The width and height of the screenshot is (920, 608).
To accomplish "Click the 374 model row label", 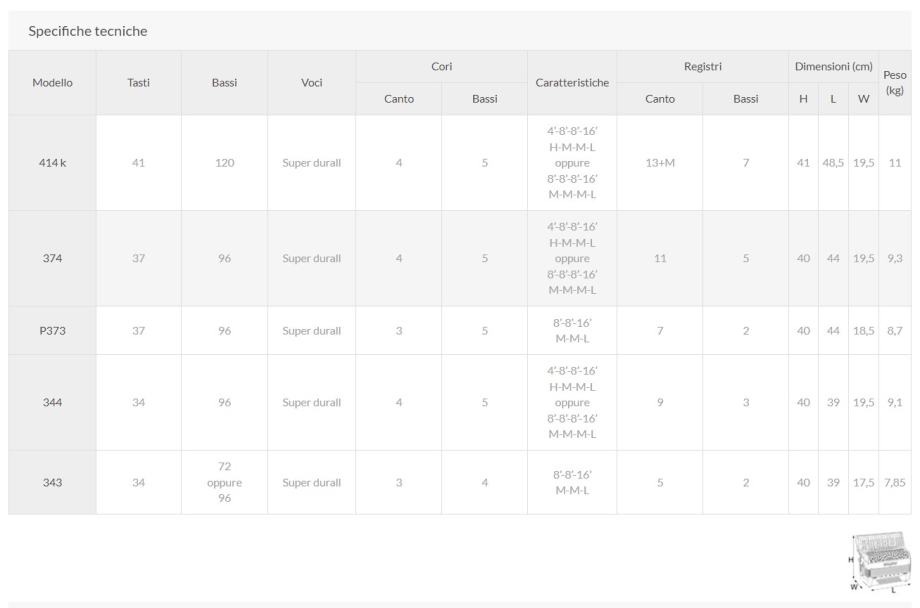I will click(52, 259).
